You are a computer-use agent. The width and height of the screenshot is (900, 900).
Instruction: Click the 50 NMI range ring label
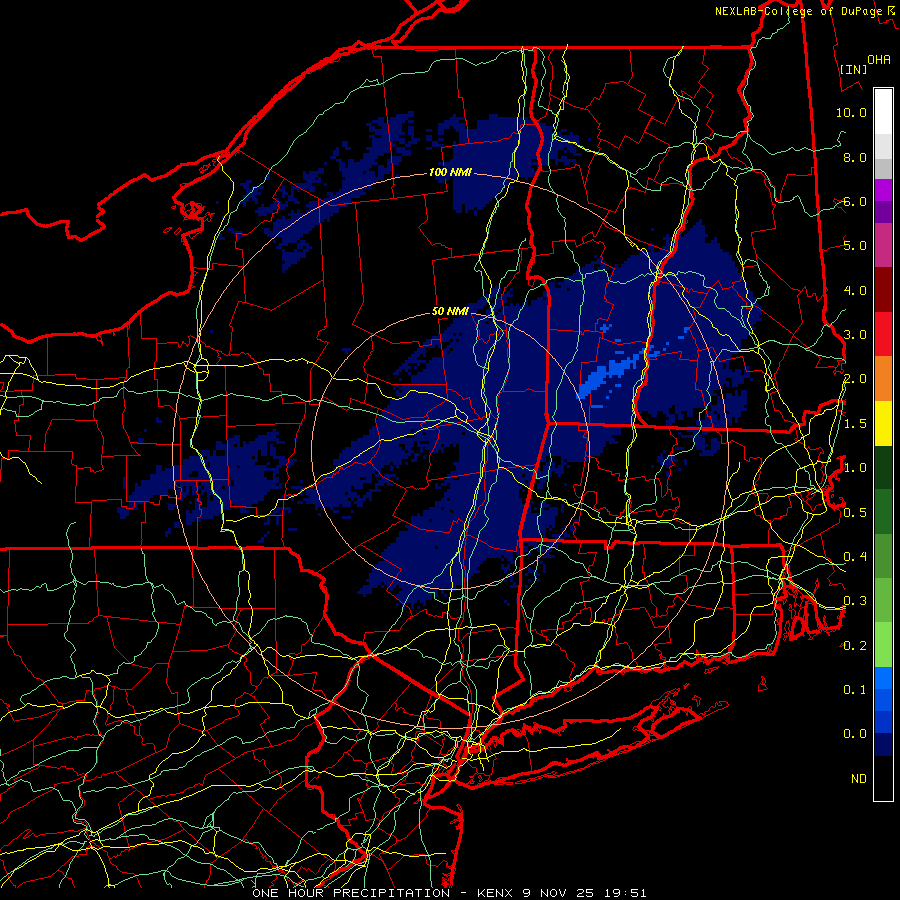pyautogui.click(x=450, y=311)
